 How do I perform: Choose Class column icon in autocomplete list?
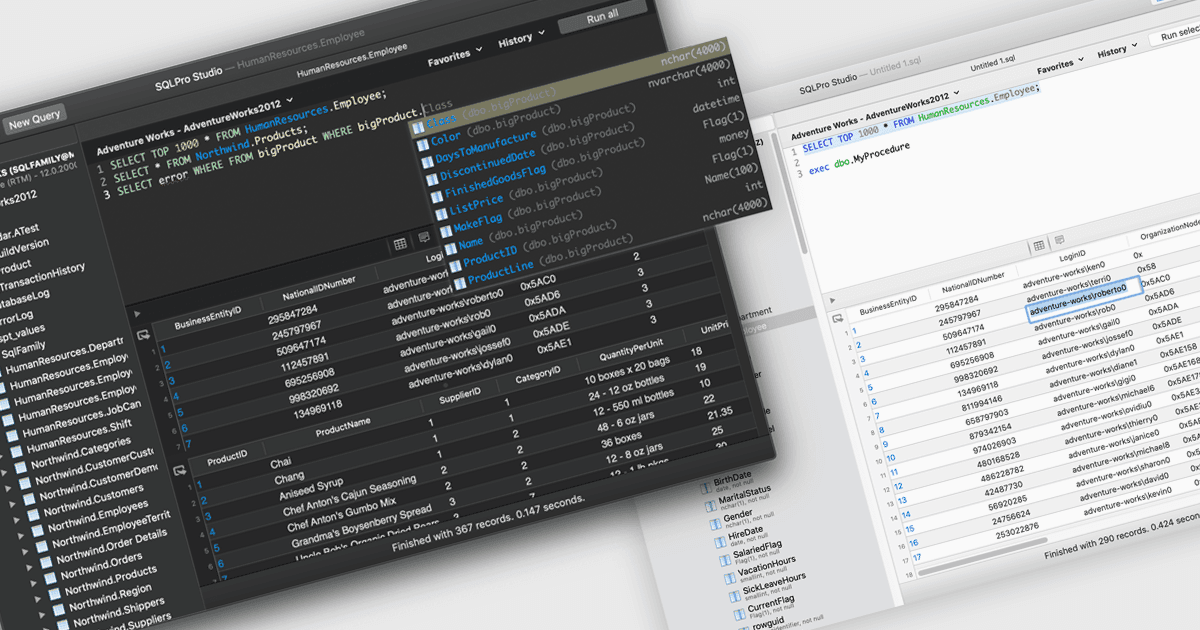(418, 128)
